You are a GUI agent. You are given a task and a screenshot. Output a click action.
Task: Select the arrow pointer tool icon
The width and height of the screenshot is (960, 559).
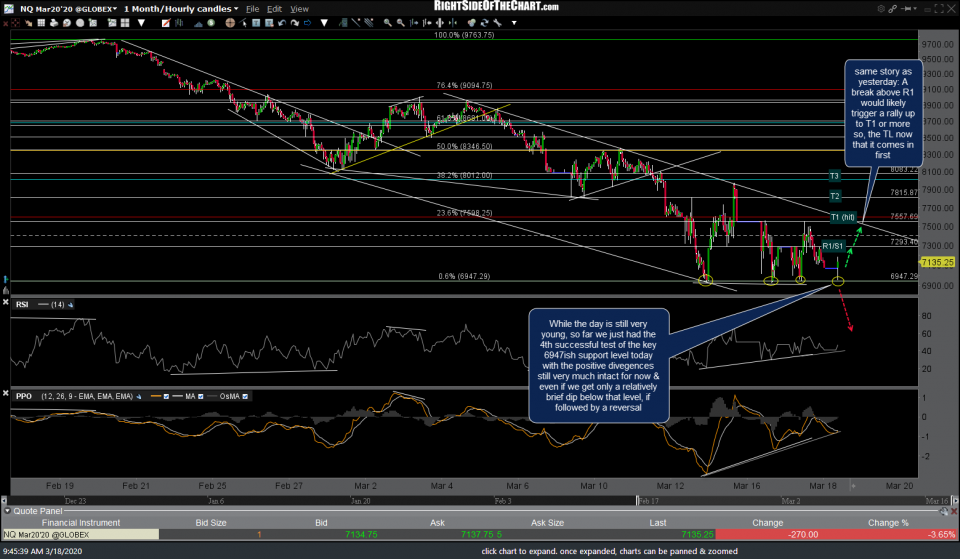[243, 23]
